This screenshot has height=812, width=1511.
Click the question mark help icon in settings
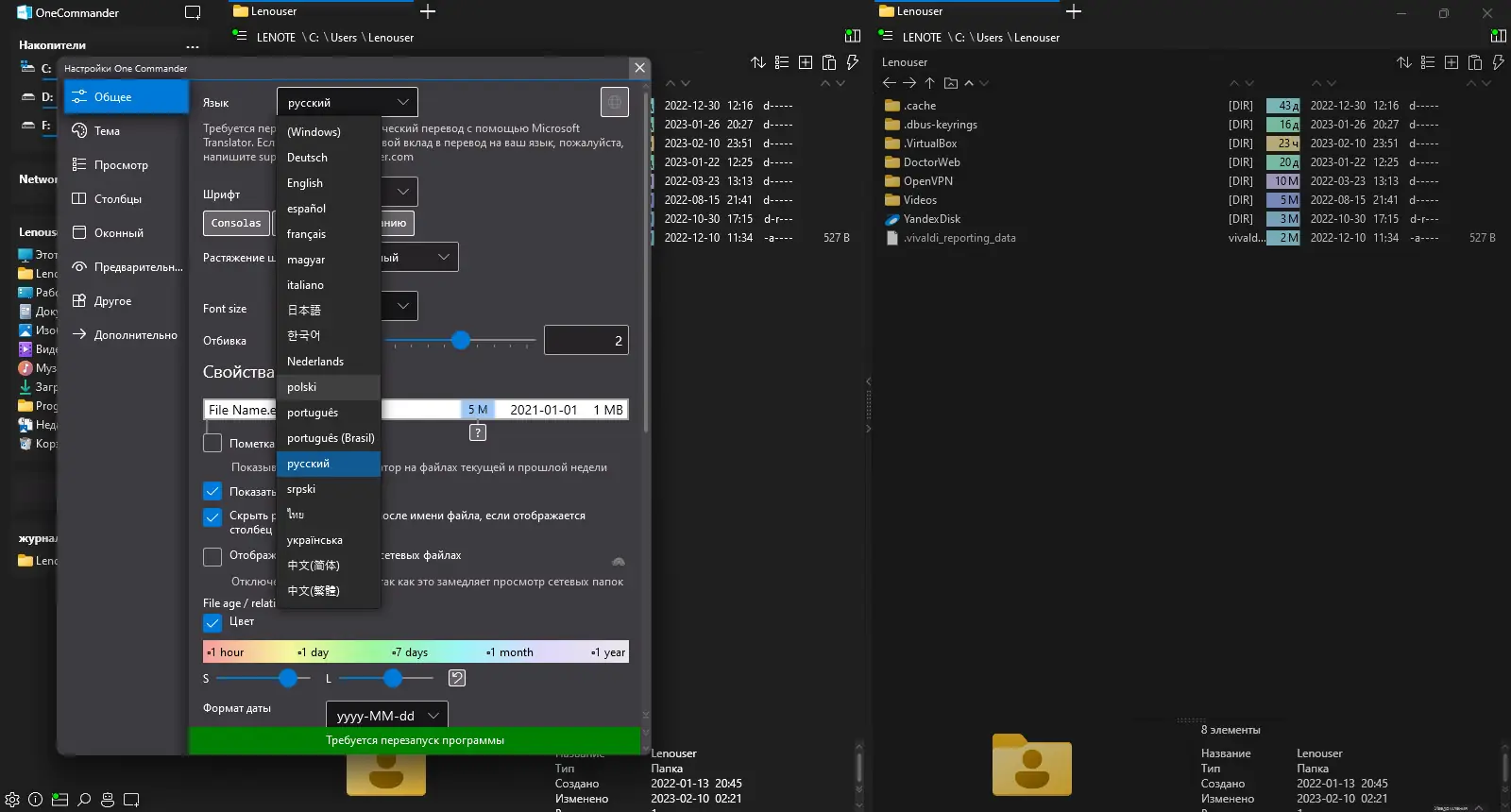tap(478, 432)
